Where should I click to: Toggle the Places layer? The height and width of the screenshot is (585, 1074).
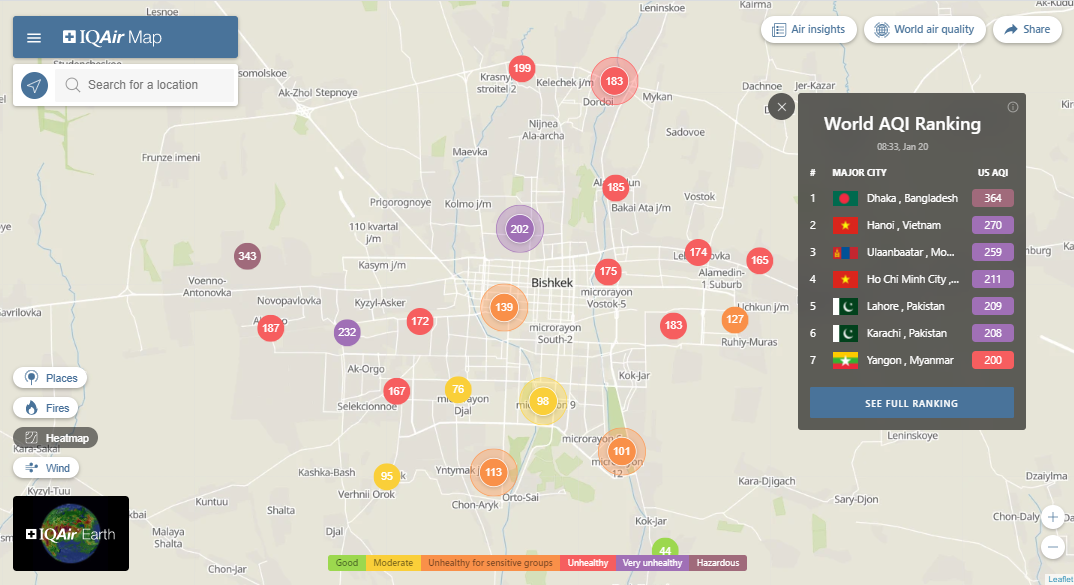50,378
